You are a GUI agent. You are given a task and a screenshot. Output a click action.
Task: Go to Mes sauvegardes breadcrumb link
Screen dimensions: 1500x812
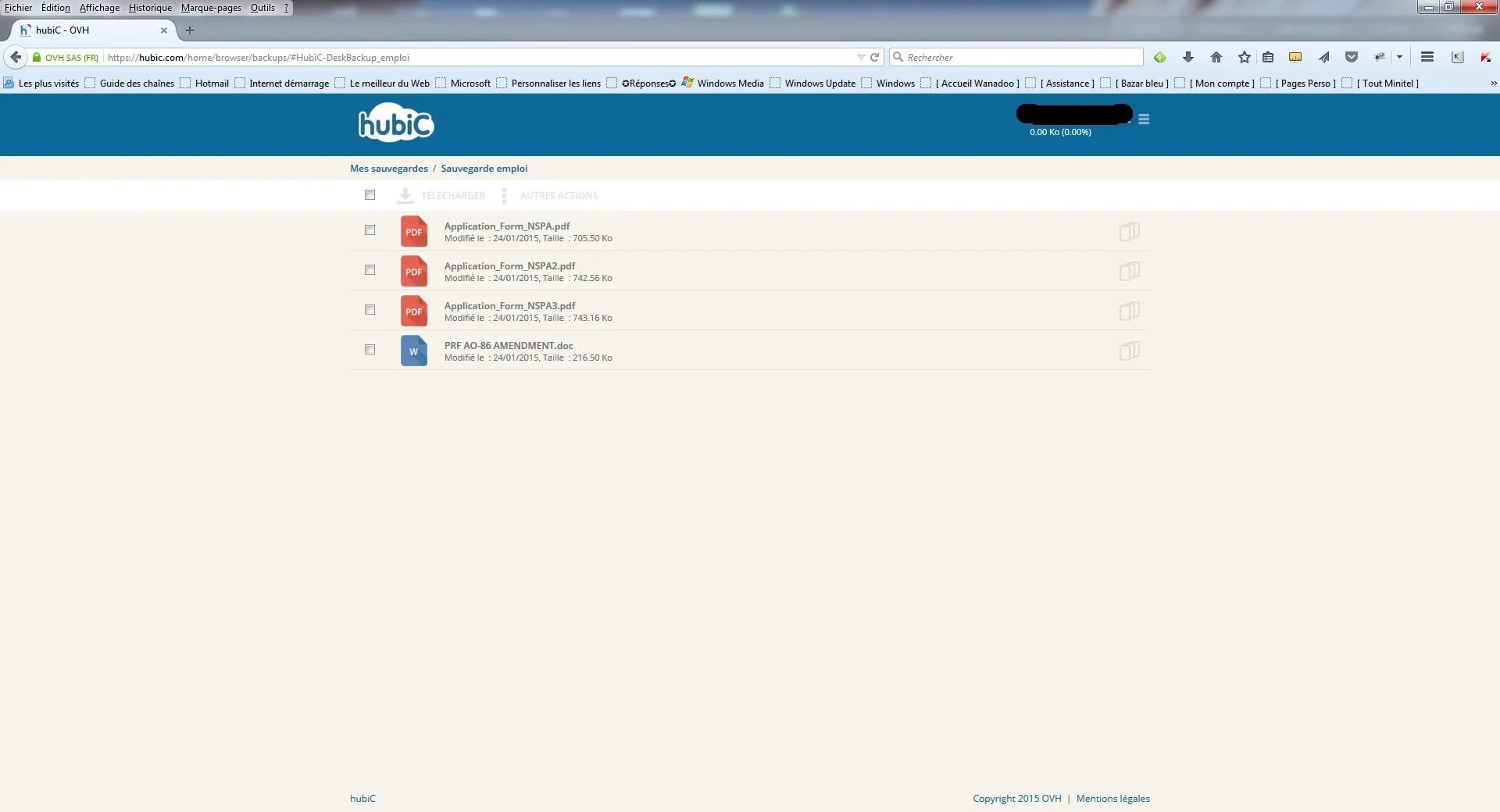389,169
